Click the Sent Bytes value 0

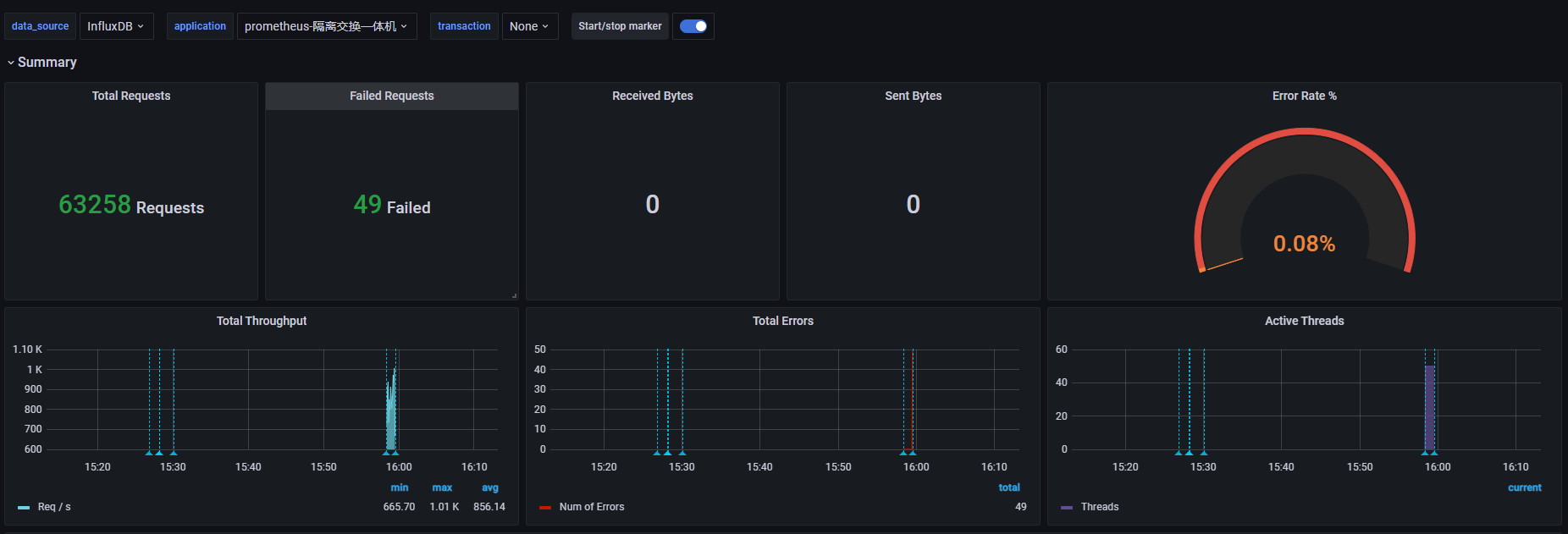click(x=914, y=204)
